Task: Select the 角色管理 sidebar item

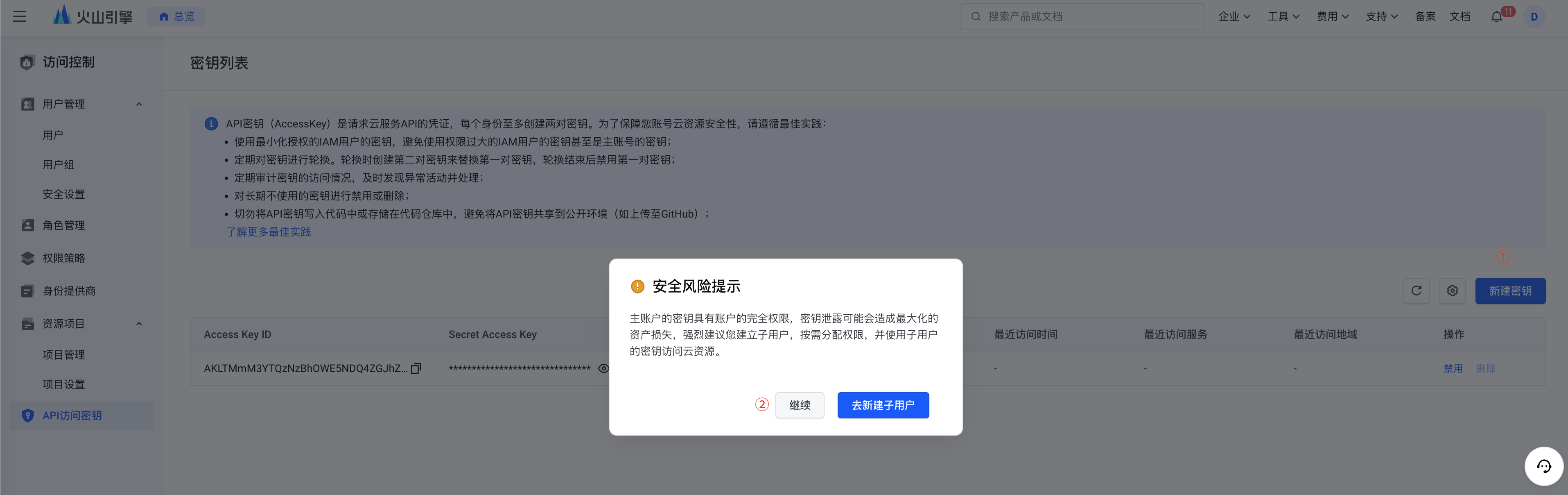Action: (64, 225)
